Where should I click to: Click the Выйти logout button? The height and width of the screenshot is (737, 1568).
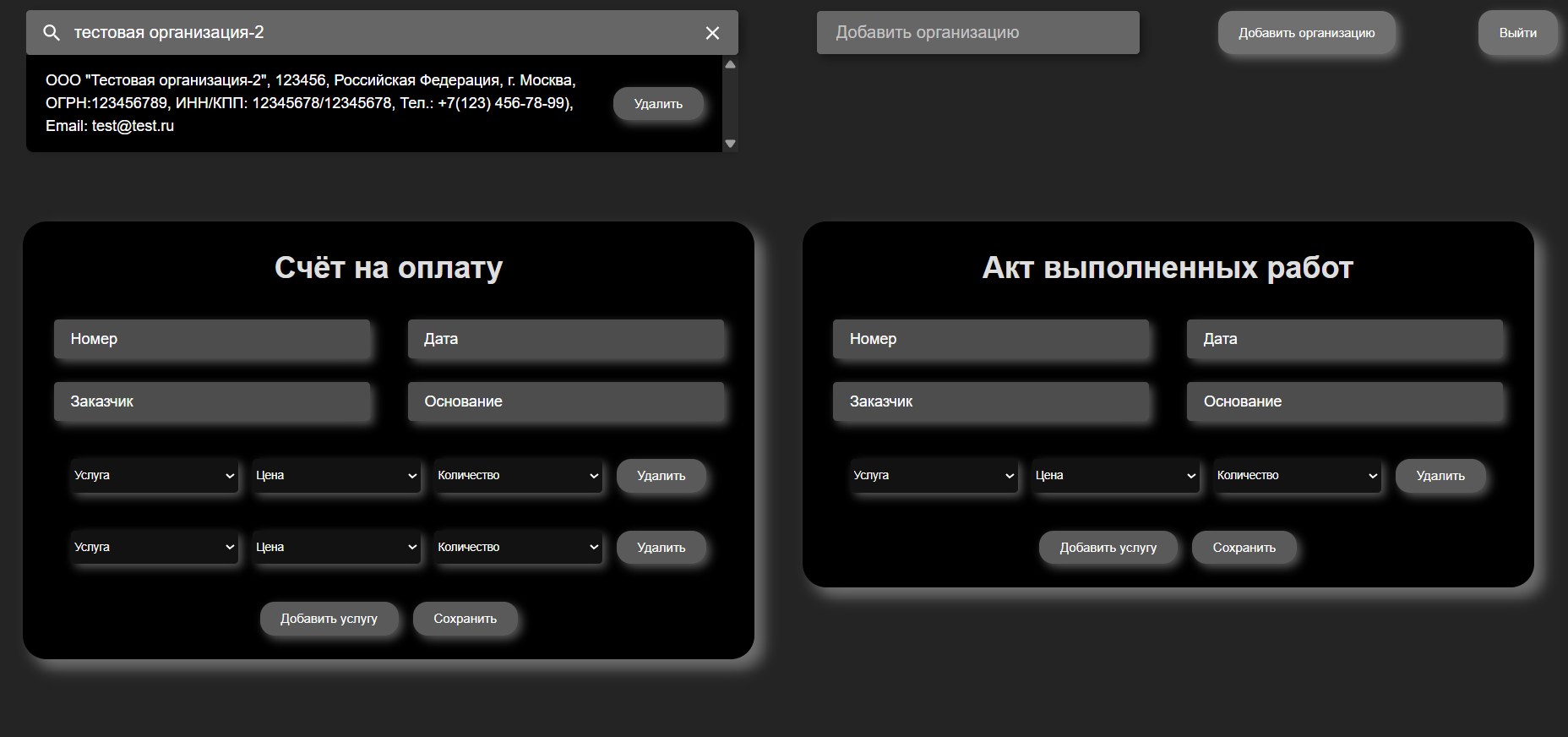(1517, 33)
